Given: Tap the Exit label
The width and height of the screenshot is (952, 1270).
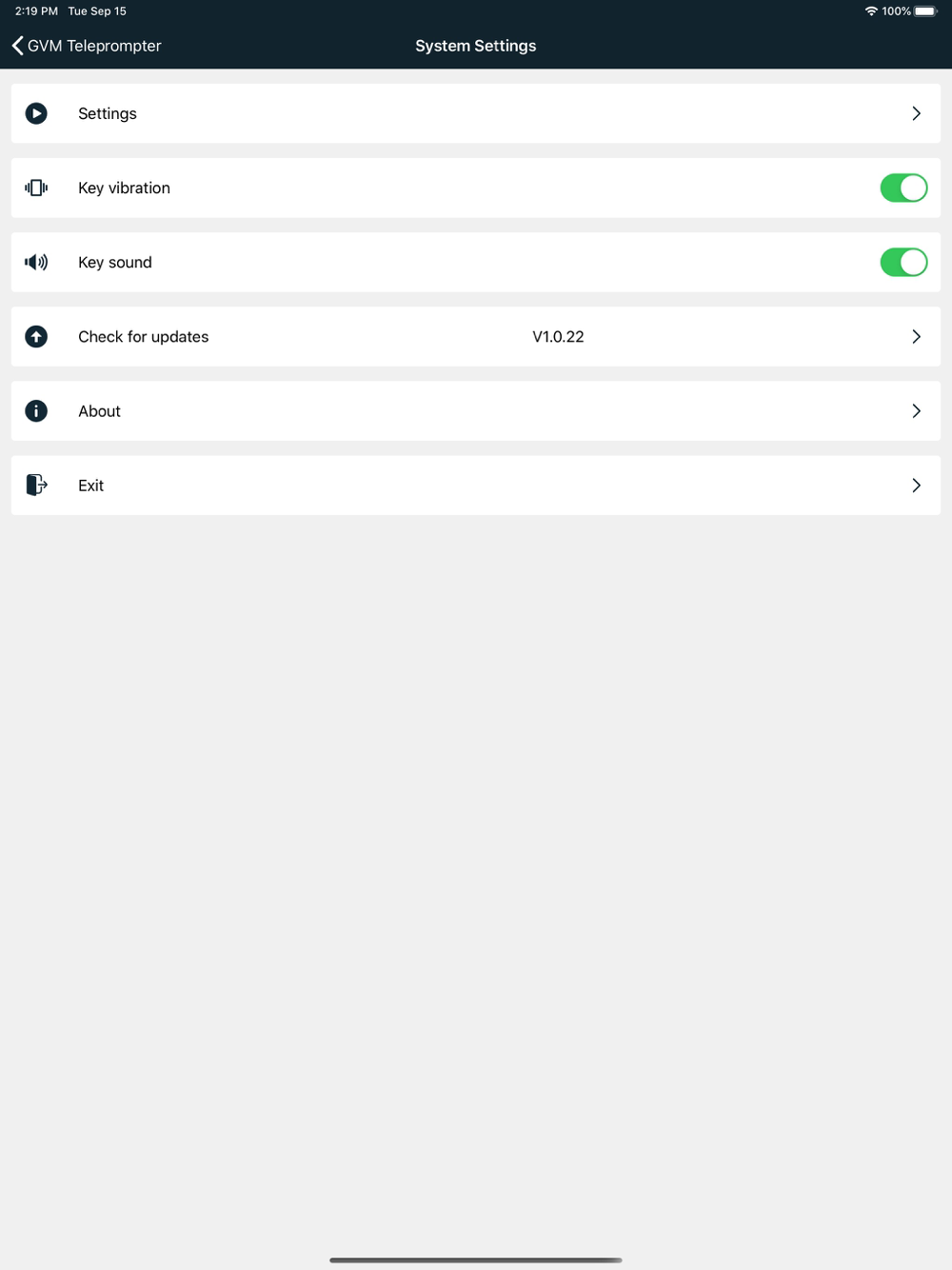Looking at the screenshot, I should pyautogui.click(x=90, y=485).
